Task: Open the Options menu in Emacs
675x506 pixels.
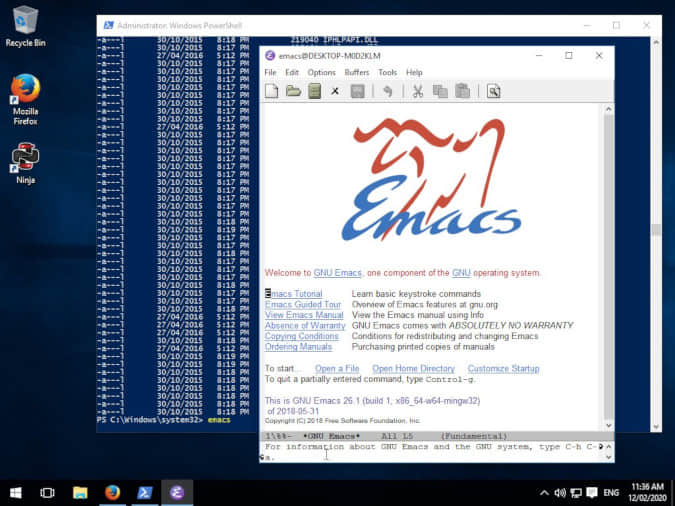Action: click(x=321, y=72)
